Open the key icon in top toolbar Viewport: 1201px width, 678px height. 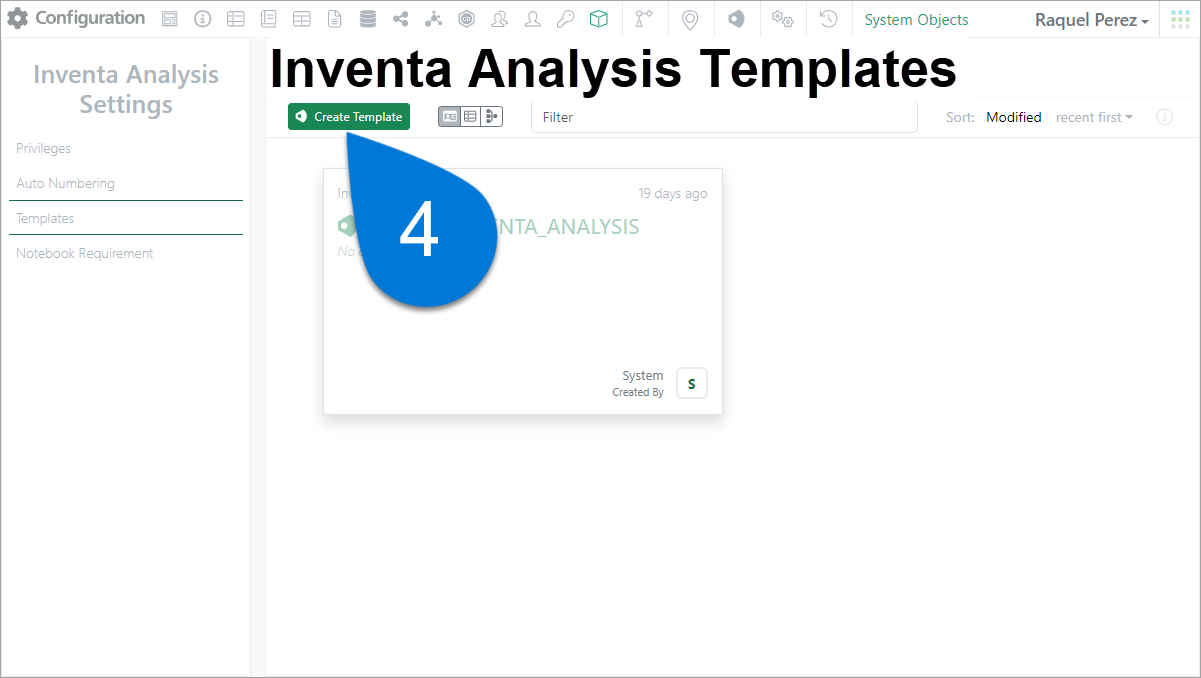566,19
